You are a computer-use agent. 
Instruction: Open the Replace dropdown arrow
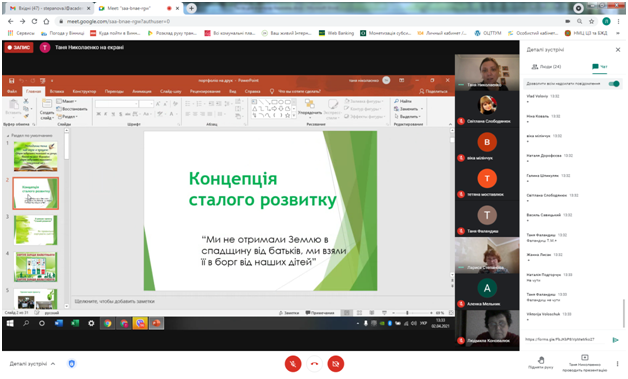point(421,109)
